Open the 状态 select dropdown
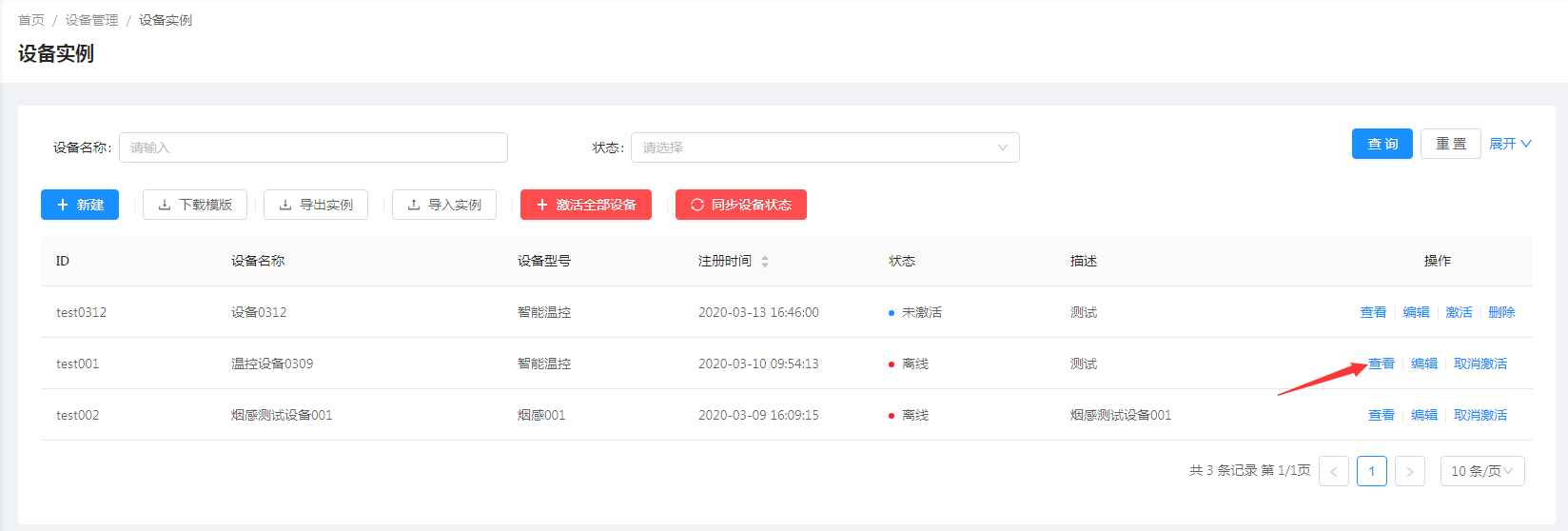Image resolution: width=1568 pixels, height=531 pixels. point(824,147)
